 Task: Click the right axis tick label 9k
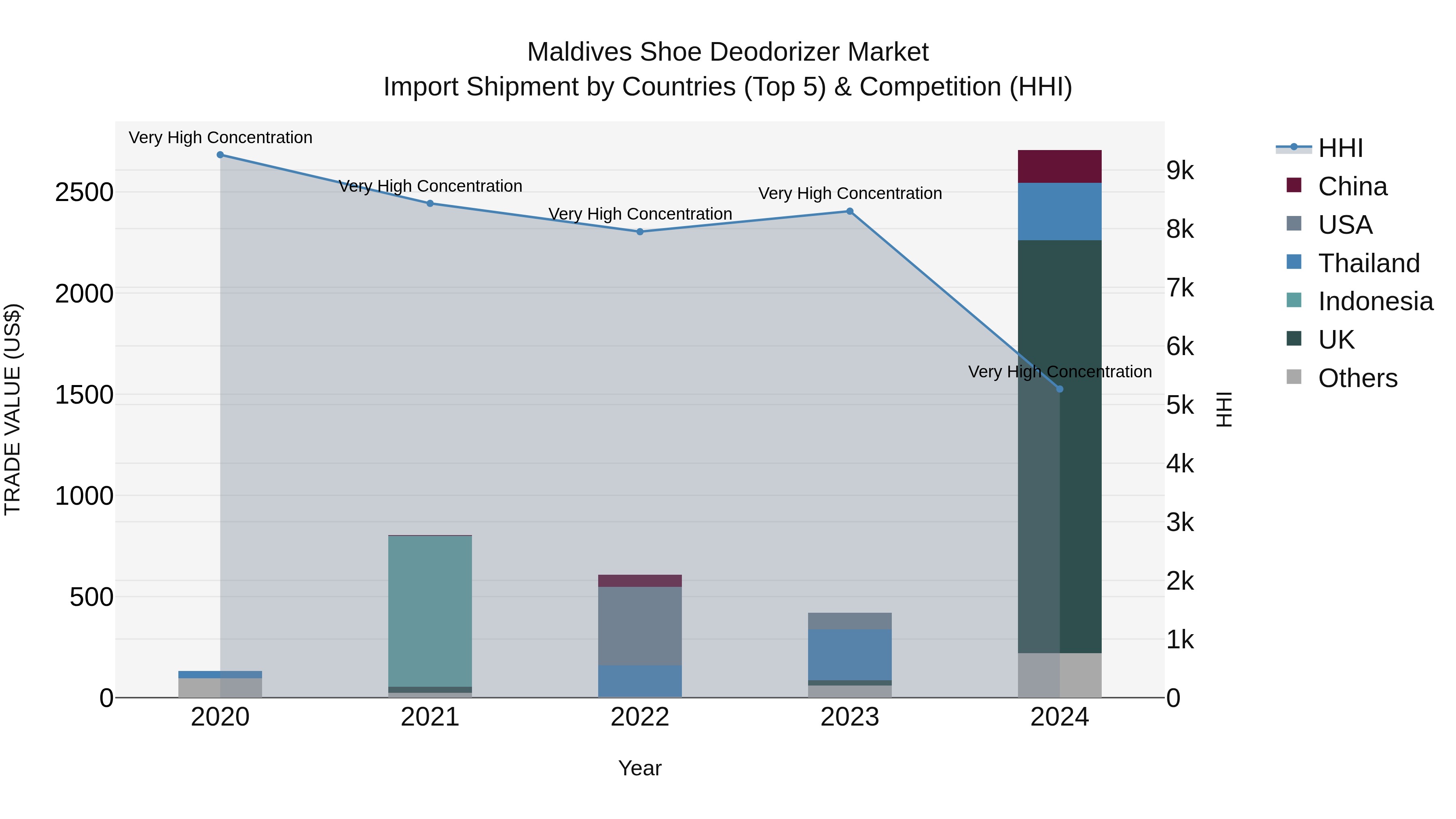point(1181,171)
